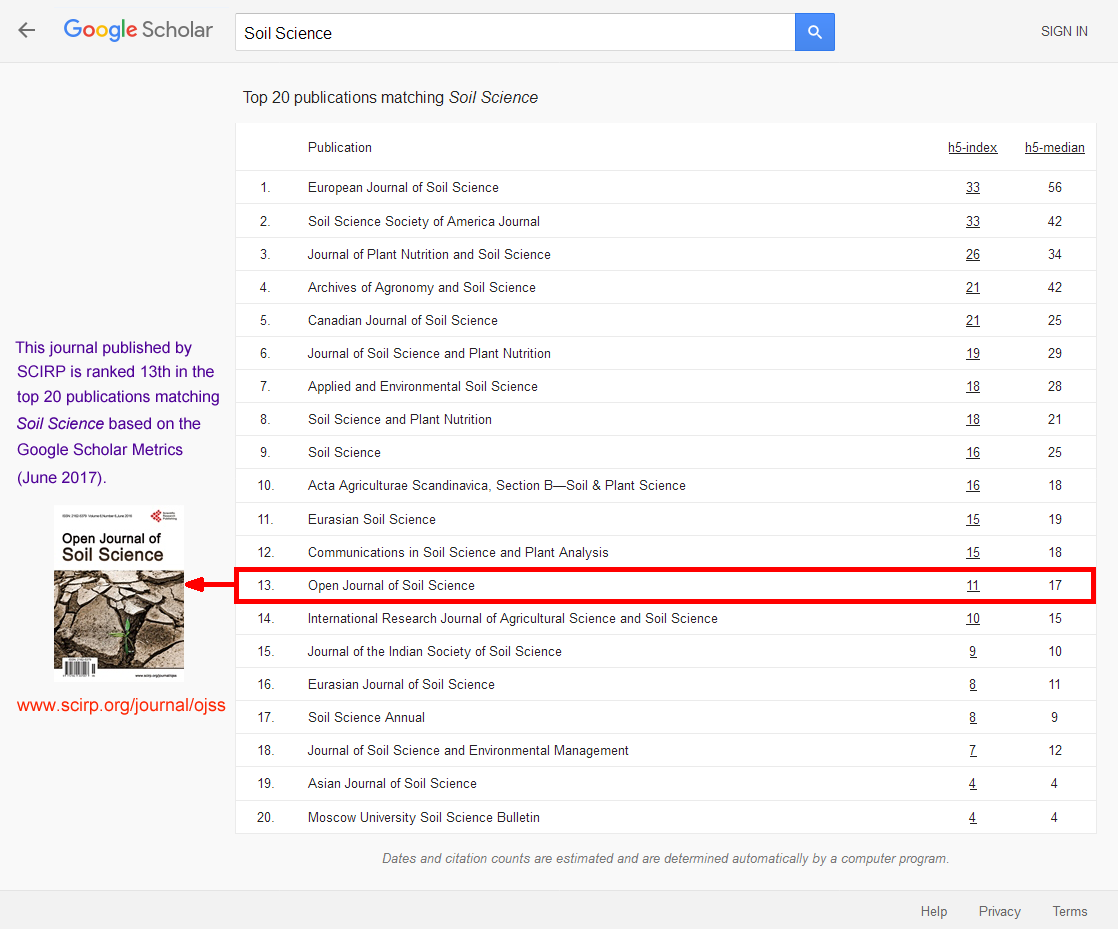Focus the Soil Science search field
Viewport: 1118px width, 929px height.
pyautogui.click(x=515, y=32)
